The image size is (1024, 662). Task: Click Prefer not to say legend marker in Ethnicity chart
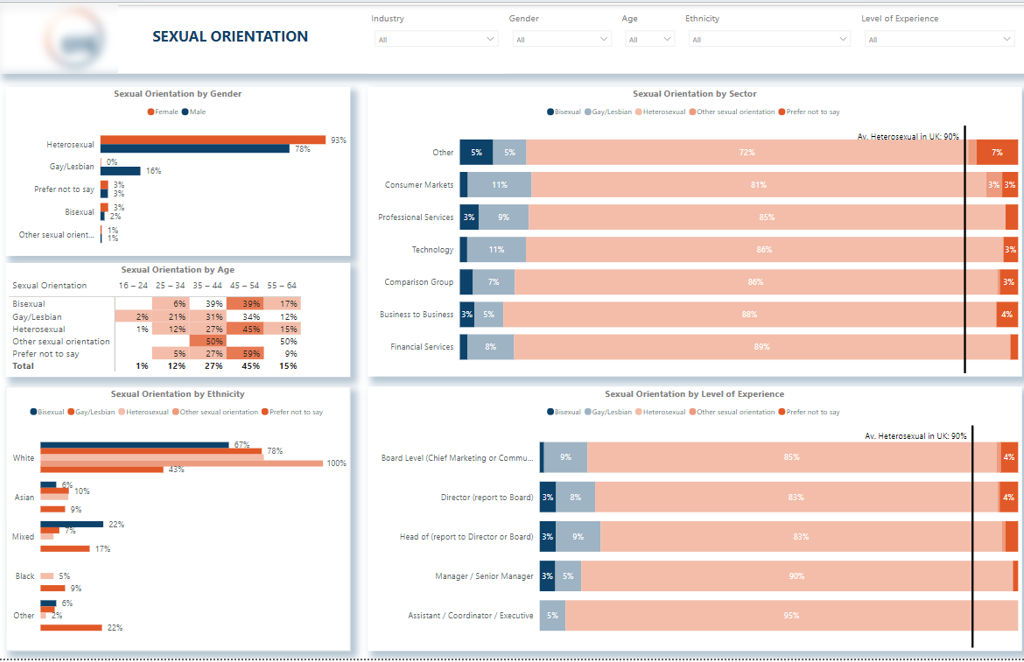266,412
